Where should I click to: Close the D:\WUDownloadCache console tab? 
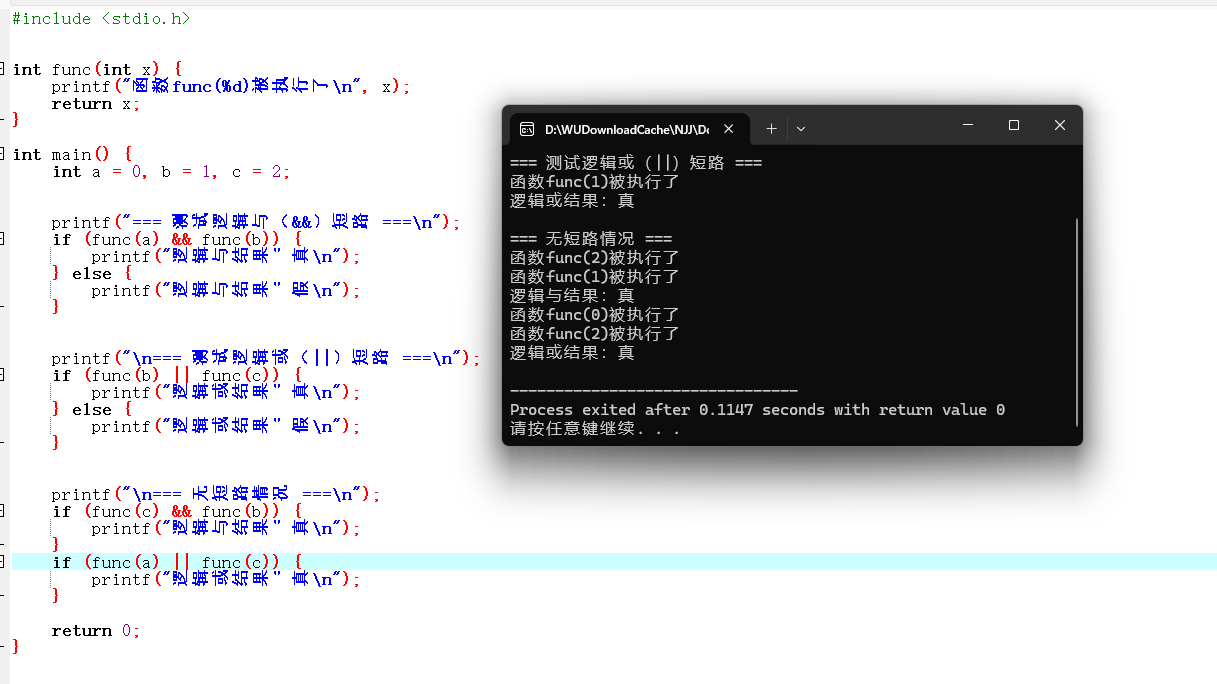[x=729, y=129]
